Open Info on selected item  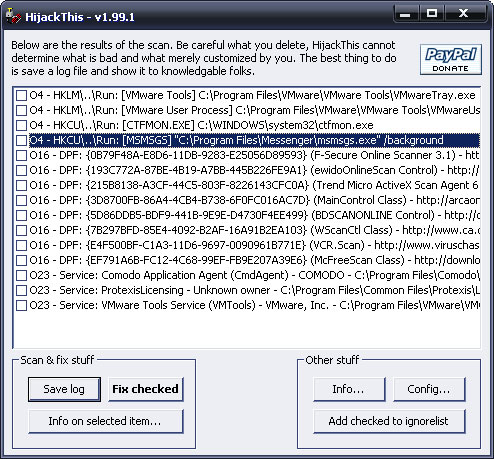click(x=105, y=421)
